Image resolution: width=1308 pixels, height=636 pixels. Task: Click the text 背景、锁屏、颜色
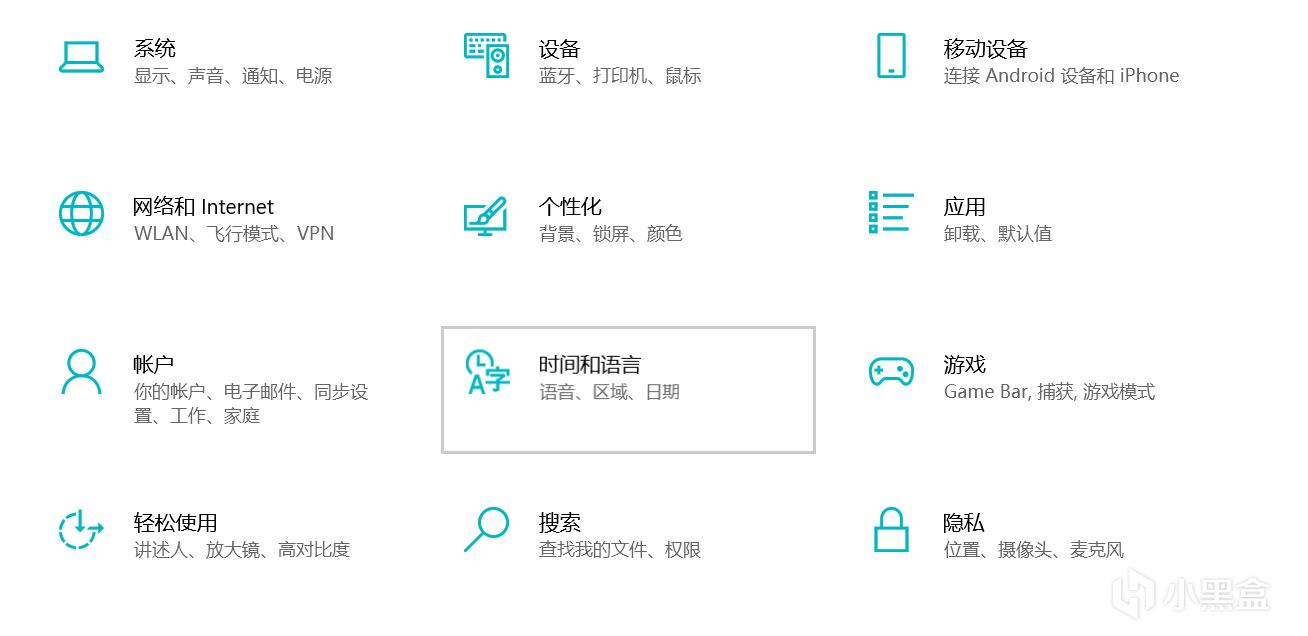pos(611,234)
